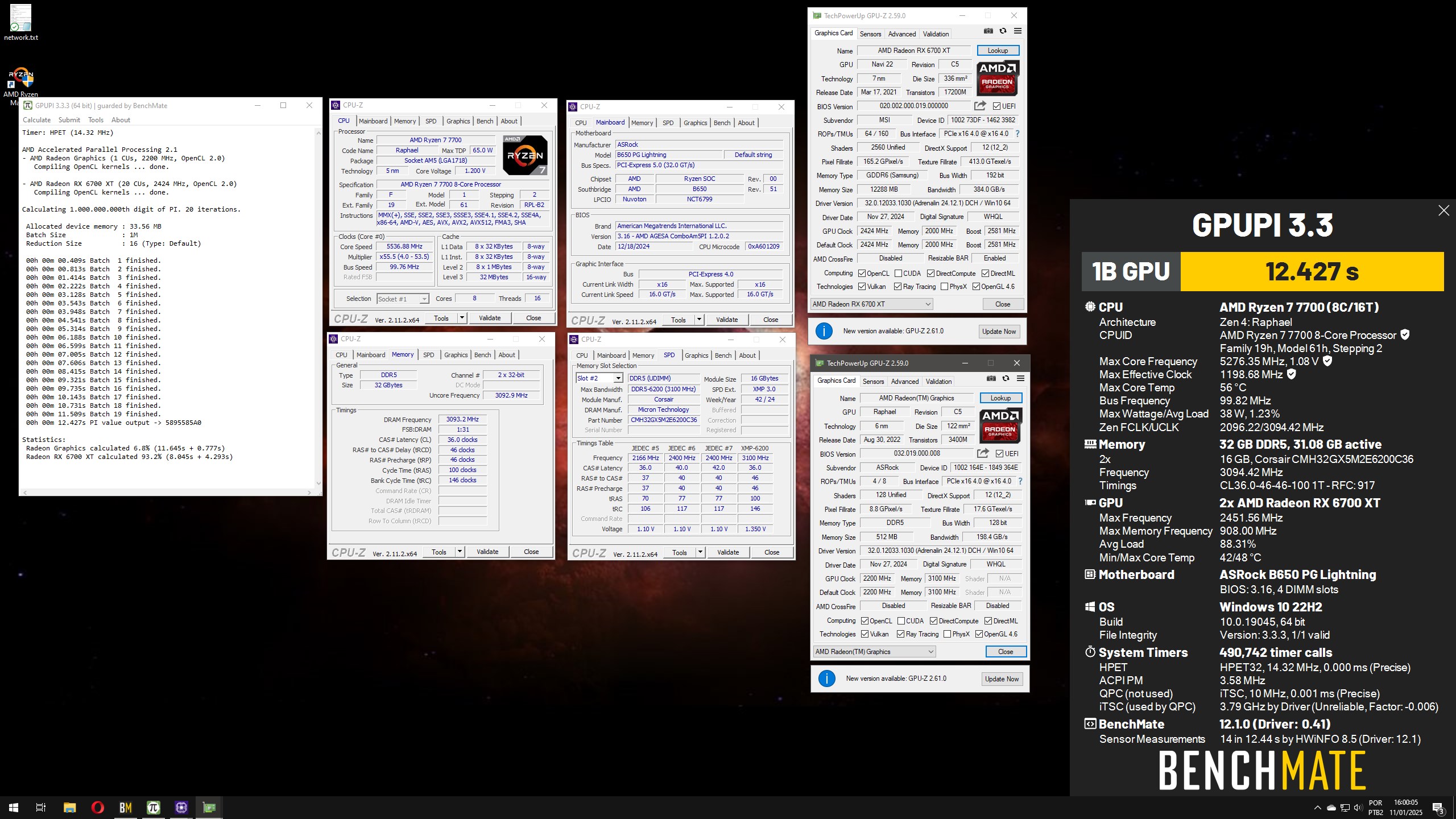Image resolution: width=1456 pixels, height=819 pixels.
Task: Click the Default string field in CPU-Z Mainboard
Action: (x=753, y=155)
